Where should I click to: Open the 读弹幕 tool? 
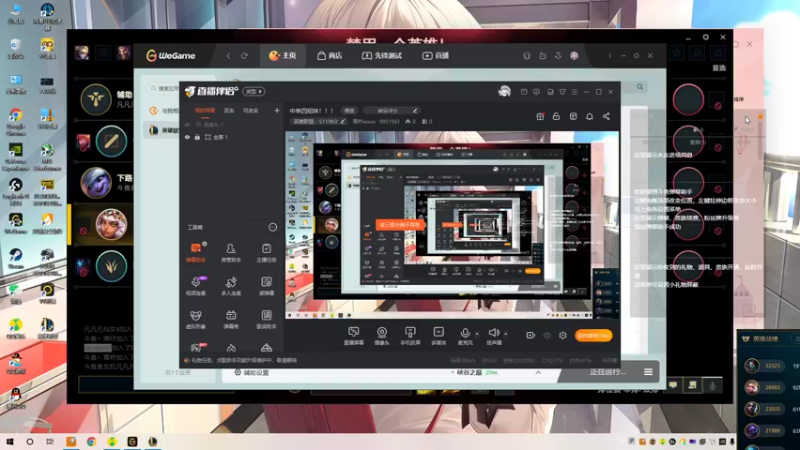pyautogui.click(x=266, y=286)
